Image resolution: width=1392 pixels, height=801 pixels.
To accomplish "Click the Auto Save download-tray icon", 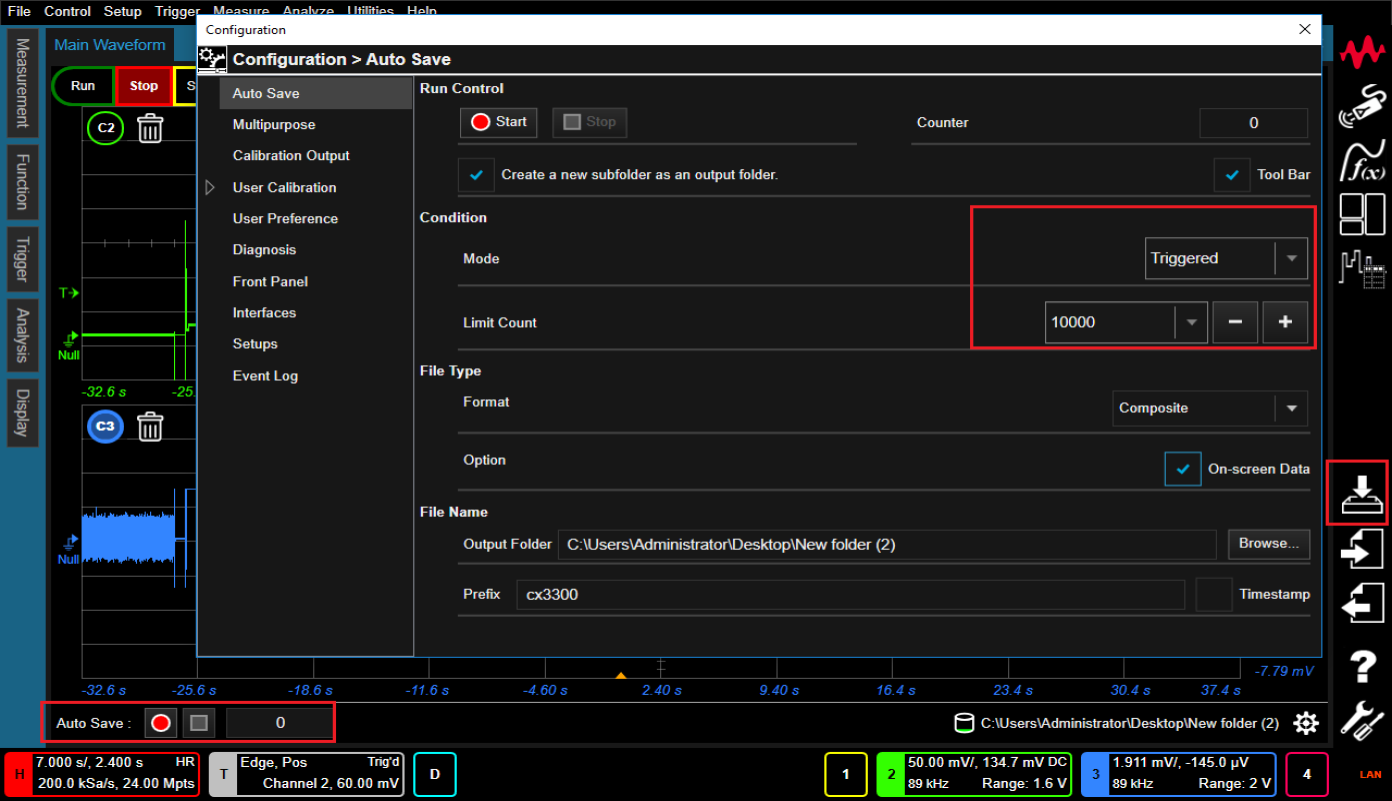I will coord(1362,493).
